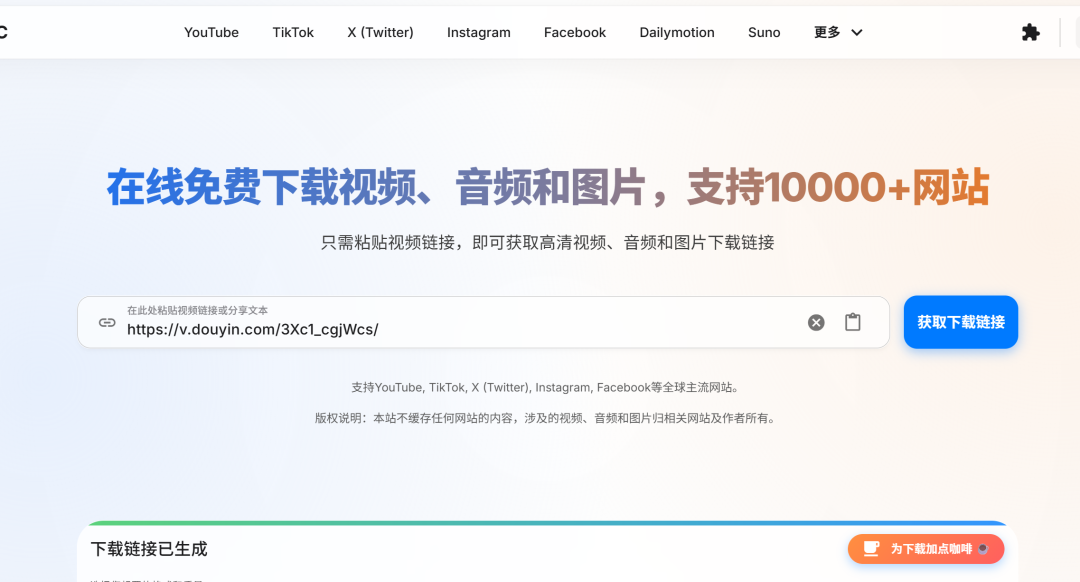This screenshot has height=582, width=1080.
Task: Click the 支持YouTube, TikTok supported sites text
Action: point(546,388)
